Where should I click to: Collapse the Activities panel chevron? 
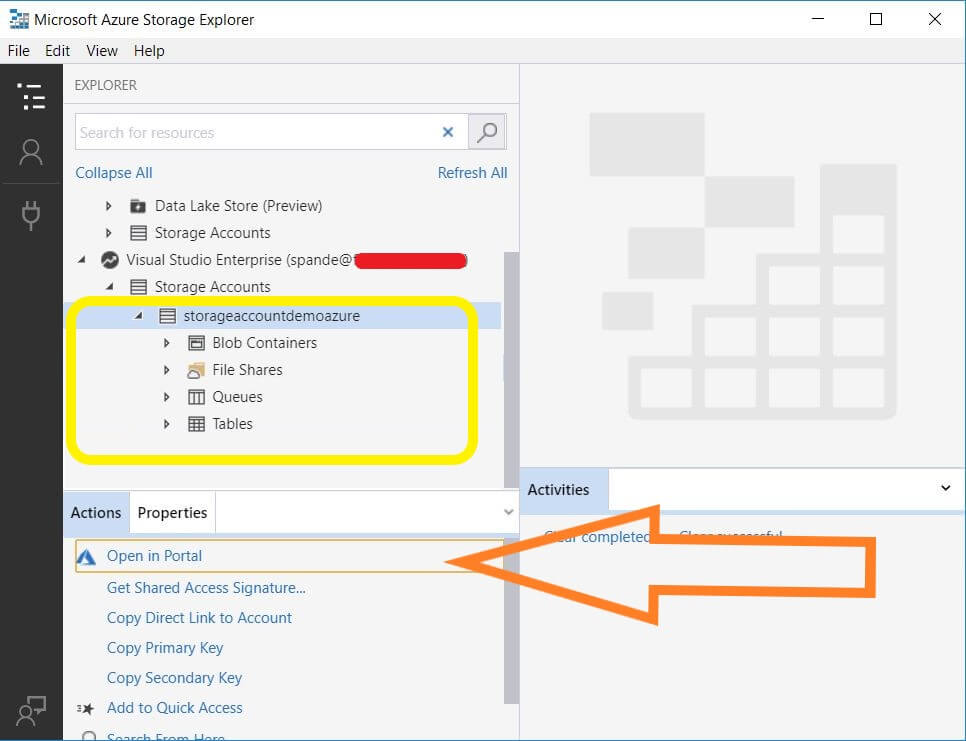[946, 488]
